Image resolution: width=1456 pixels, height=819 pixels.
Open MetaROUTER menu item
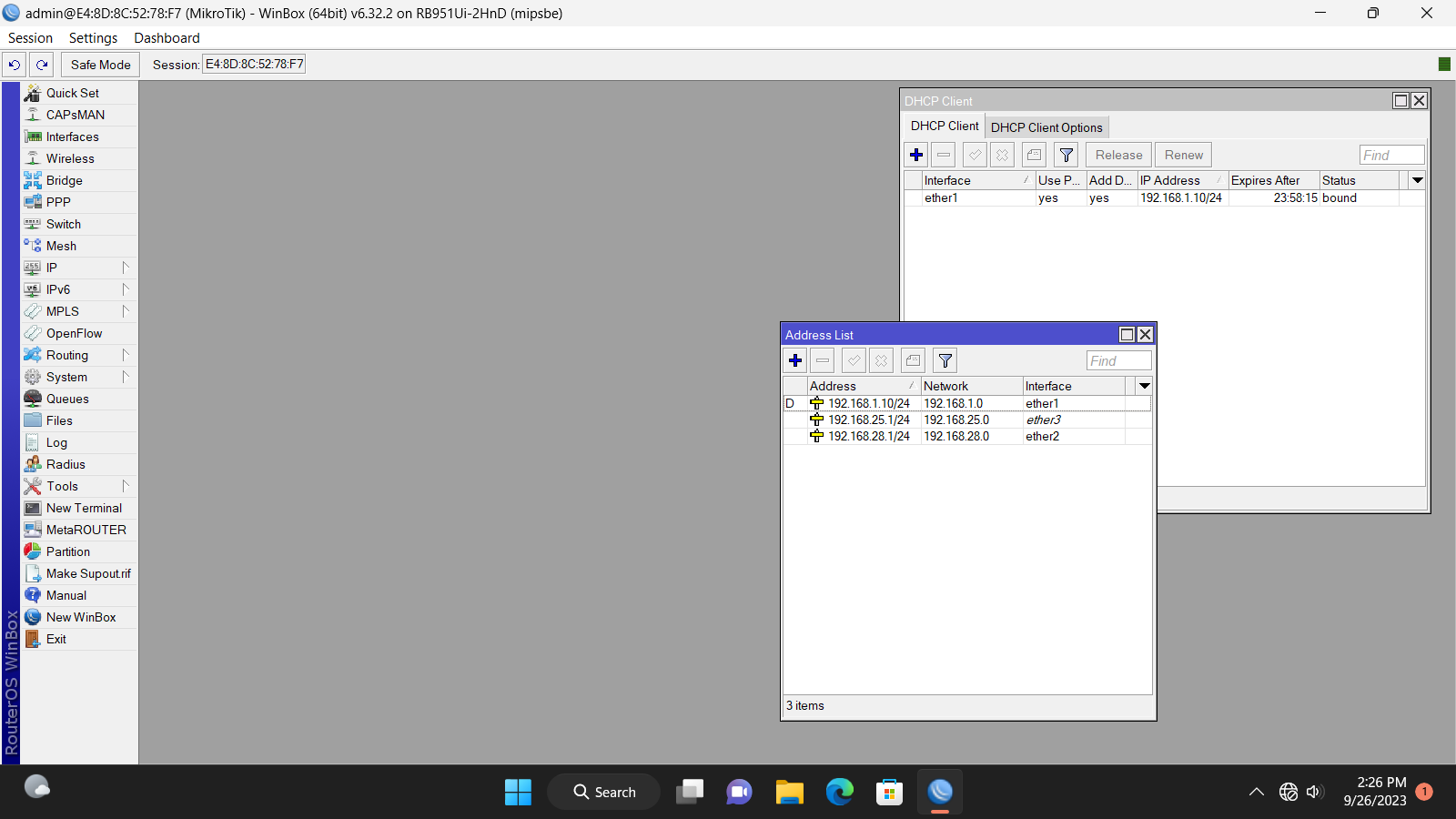pos(79,530)
